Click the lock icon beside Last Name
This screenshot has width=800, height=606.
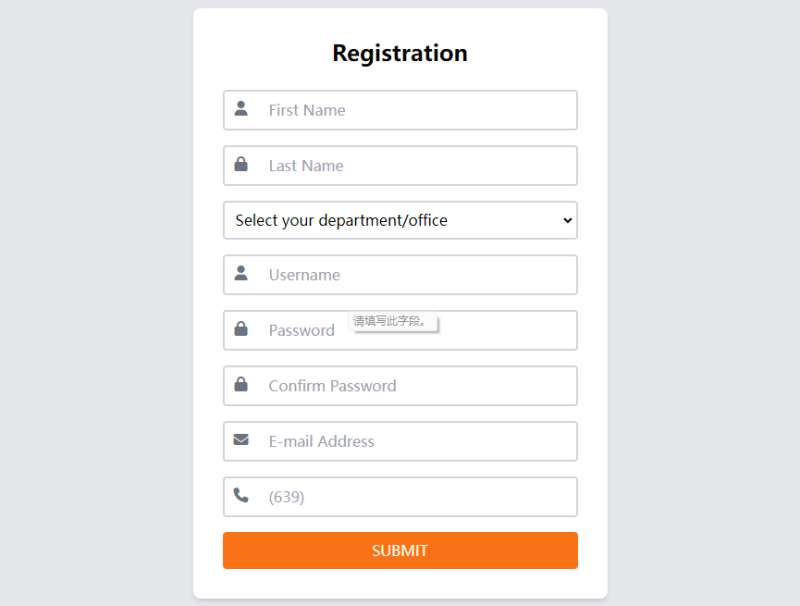click(241, 164)
